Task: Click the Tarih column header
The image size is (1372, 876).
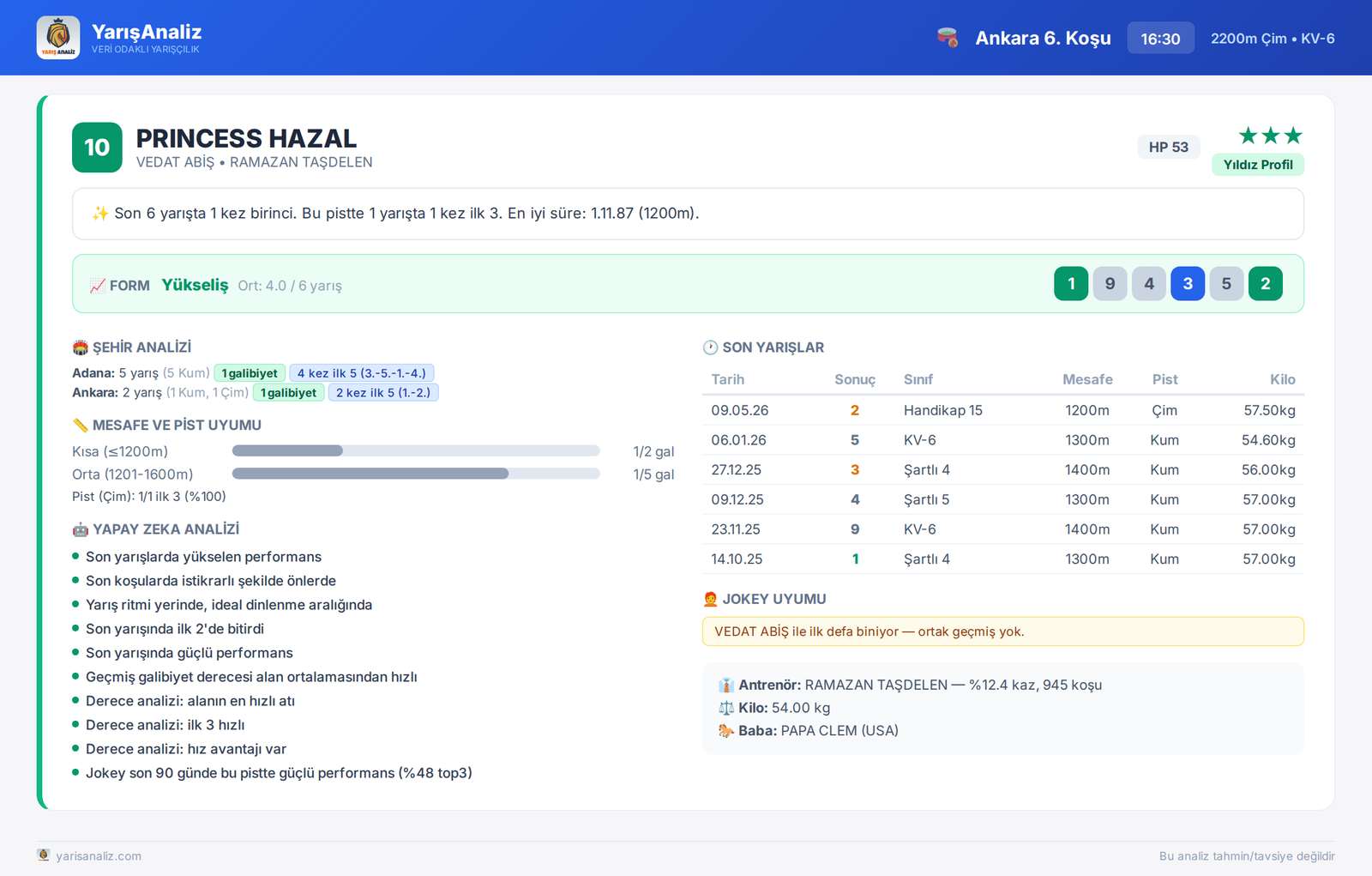Action: pyautogui.click(x=728, y=379)
